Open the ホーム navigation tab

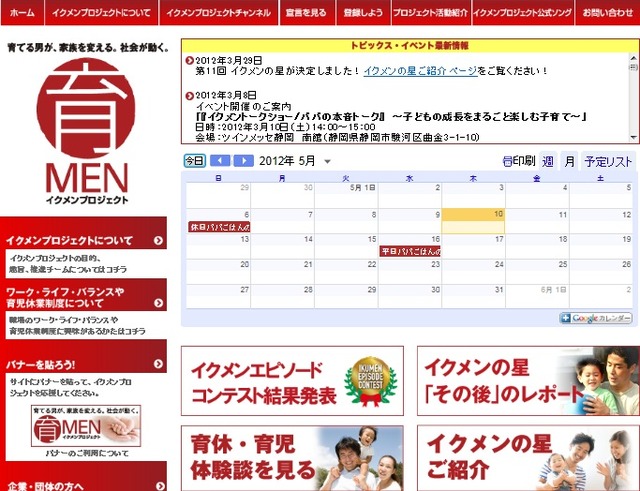[22, 13]
